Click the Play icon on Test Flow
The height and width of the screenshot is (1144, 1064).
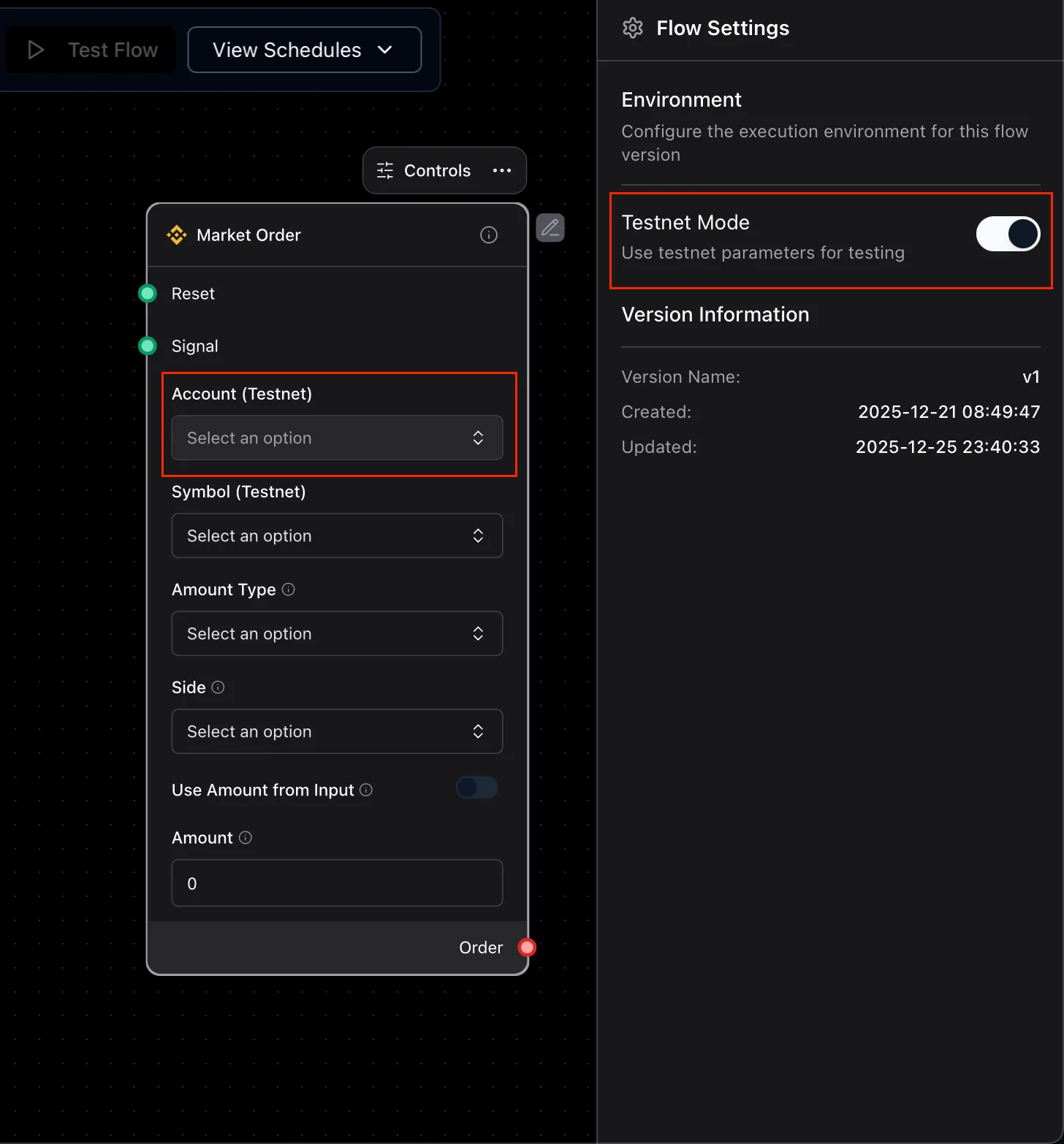tap(36, 50)
